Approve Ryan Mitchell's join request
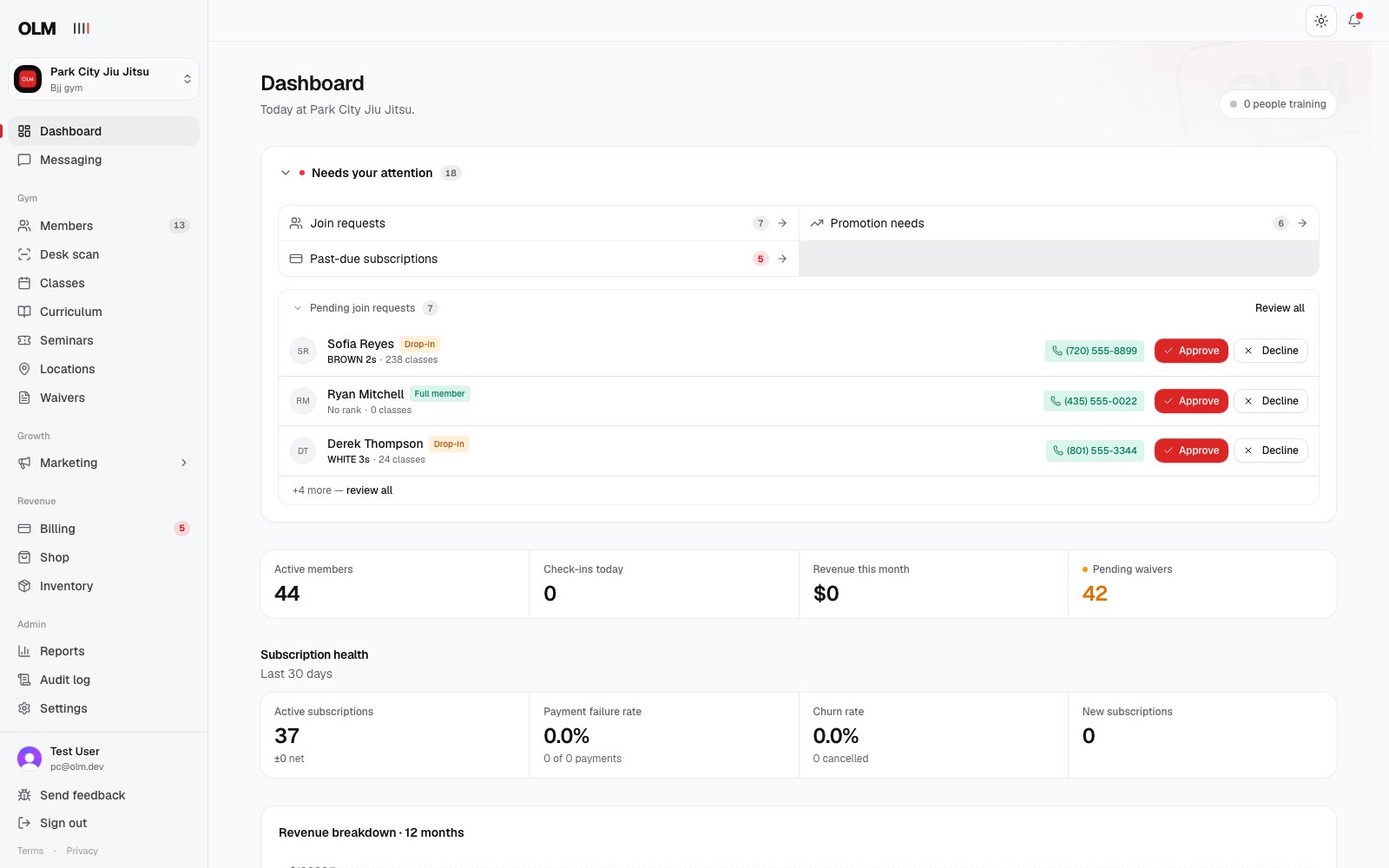This screenshot has width=1389, height=868. 1191,401
